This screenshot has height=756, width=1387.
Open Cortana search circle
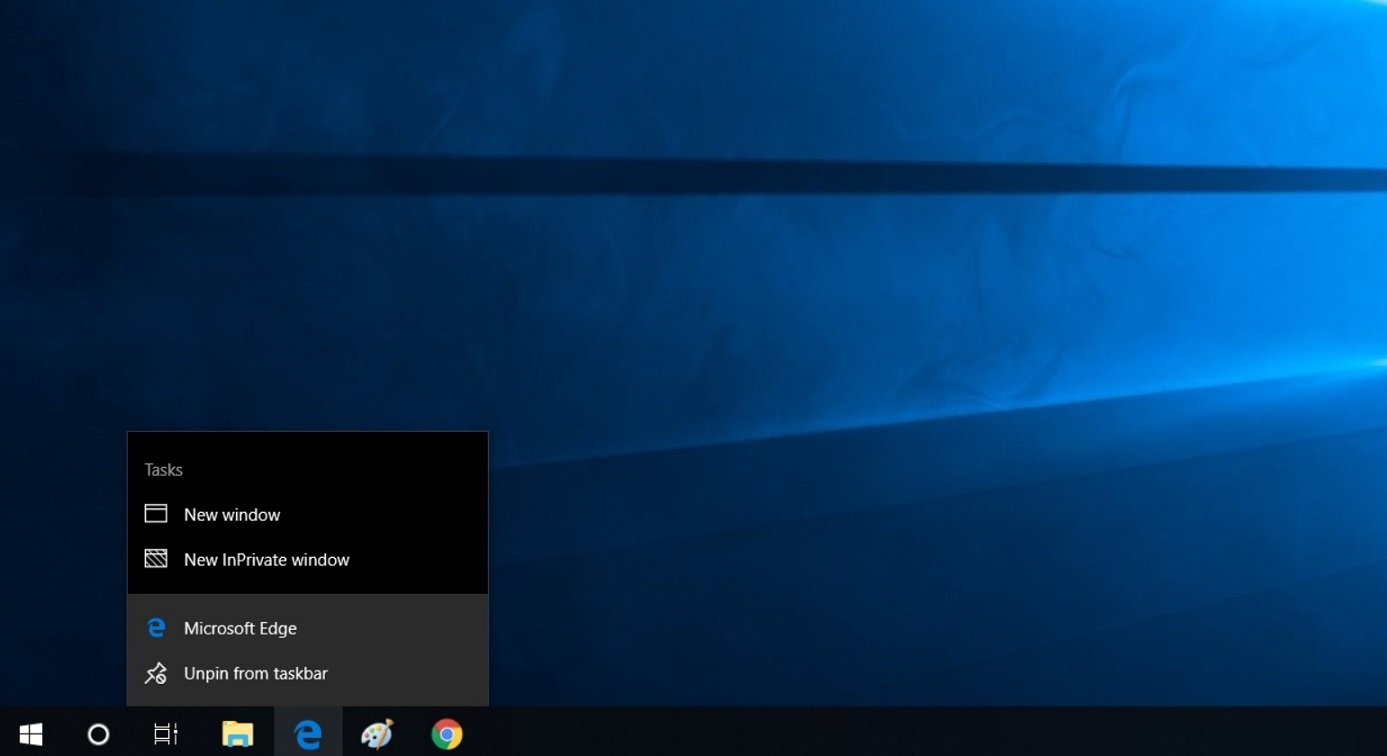coord(98,734)
